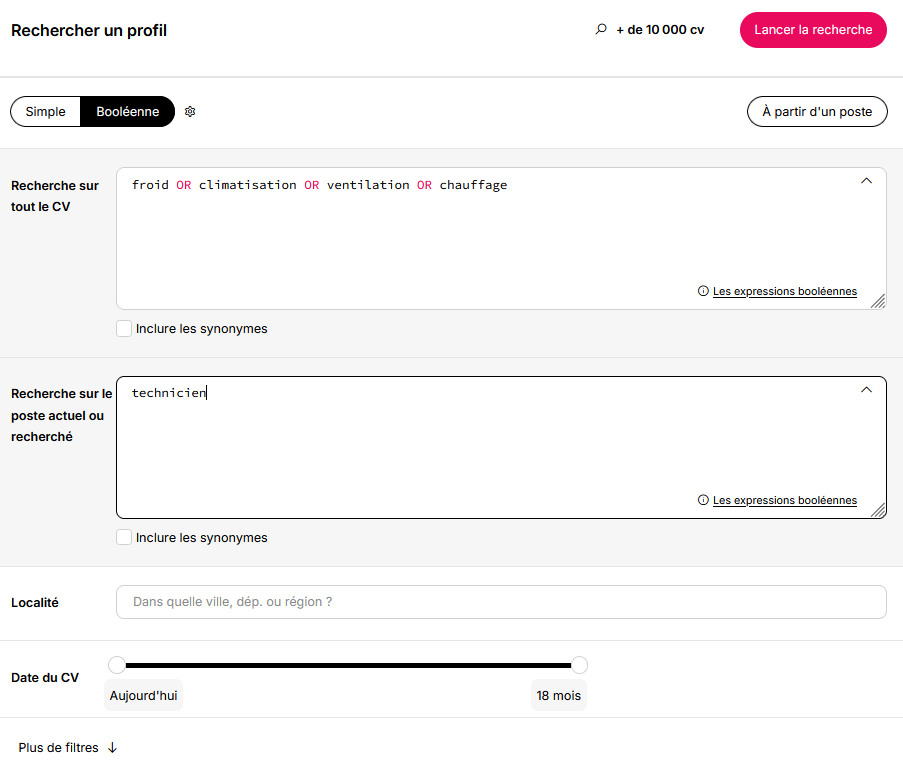Click the info icon in the current position box
Image resolution: width=903 pixels, height=765 pixels.
coord(703,500)
